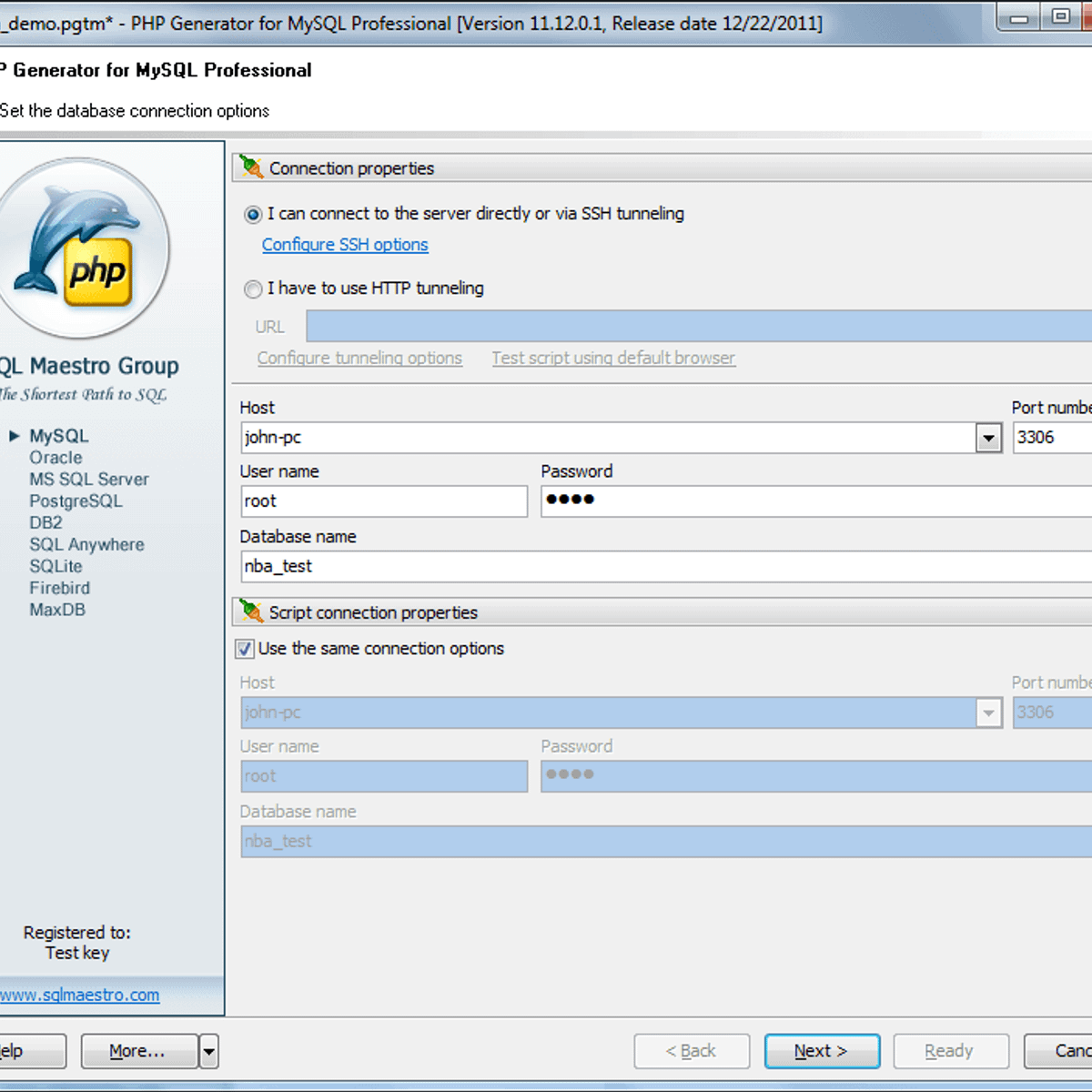Screen dimensions: 1092x1092
Task: Click into the User name field
Action: pos(383,501)
